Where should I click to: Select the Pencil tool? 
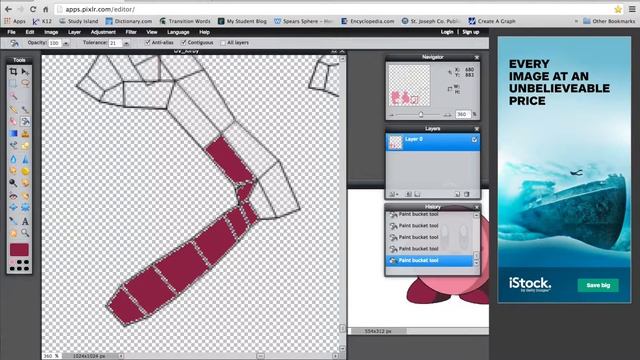[13, 109]
